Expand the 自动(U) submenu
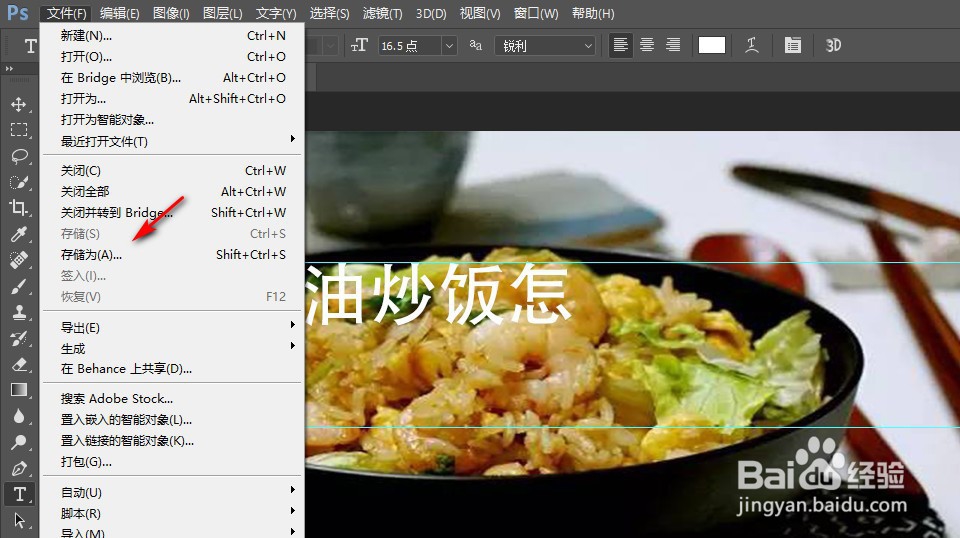960x538 pixels. (171, 492)
